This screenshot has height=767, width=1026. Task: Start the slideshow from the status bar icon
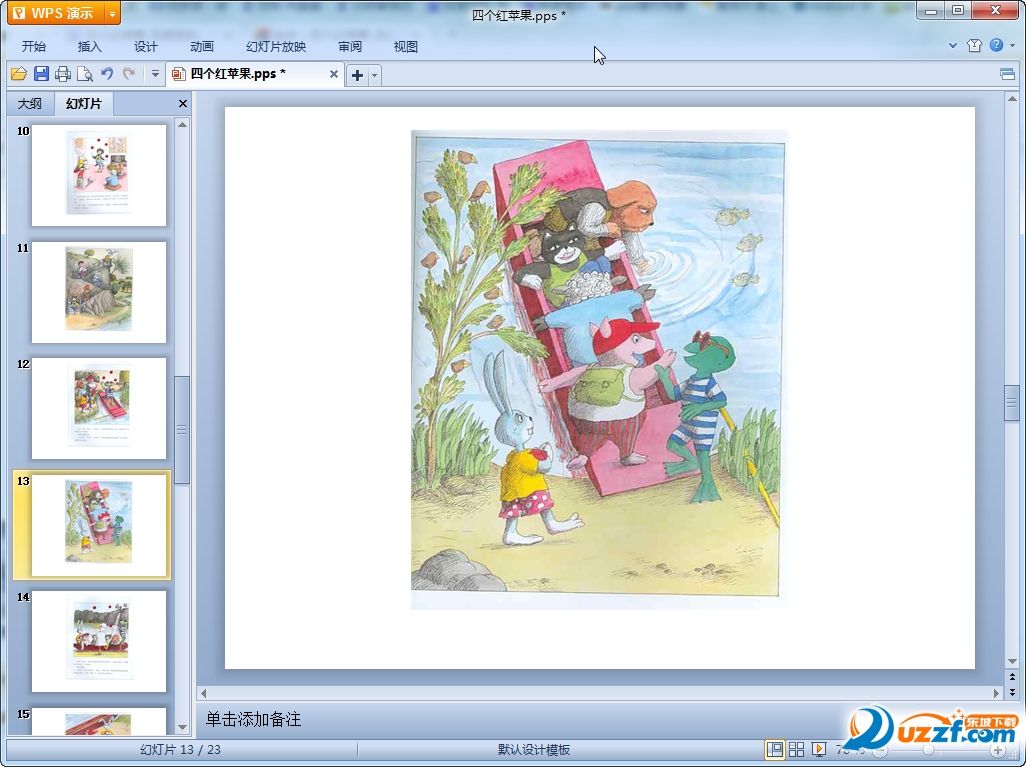point(819,749)
